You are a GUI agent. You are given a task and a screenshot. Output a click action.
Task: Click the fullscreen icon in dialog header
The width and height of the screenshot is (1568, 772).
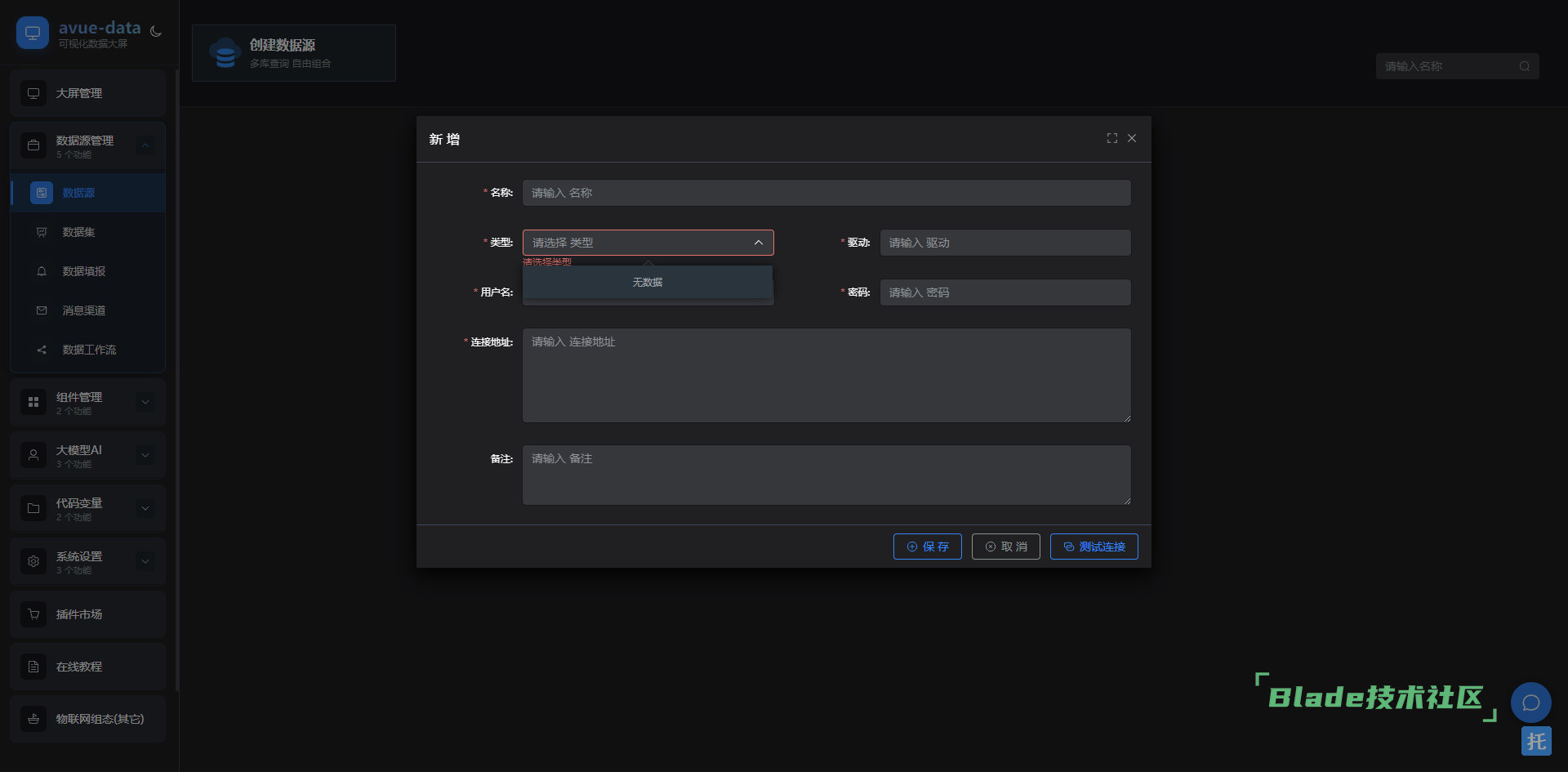pos(1111,139)
